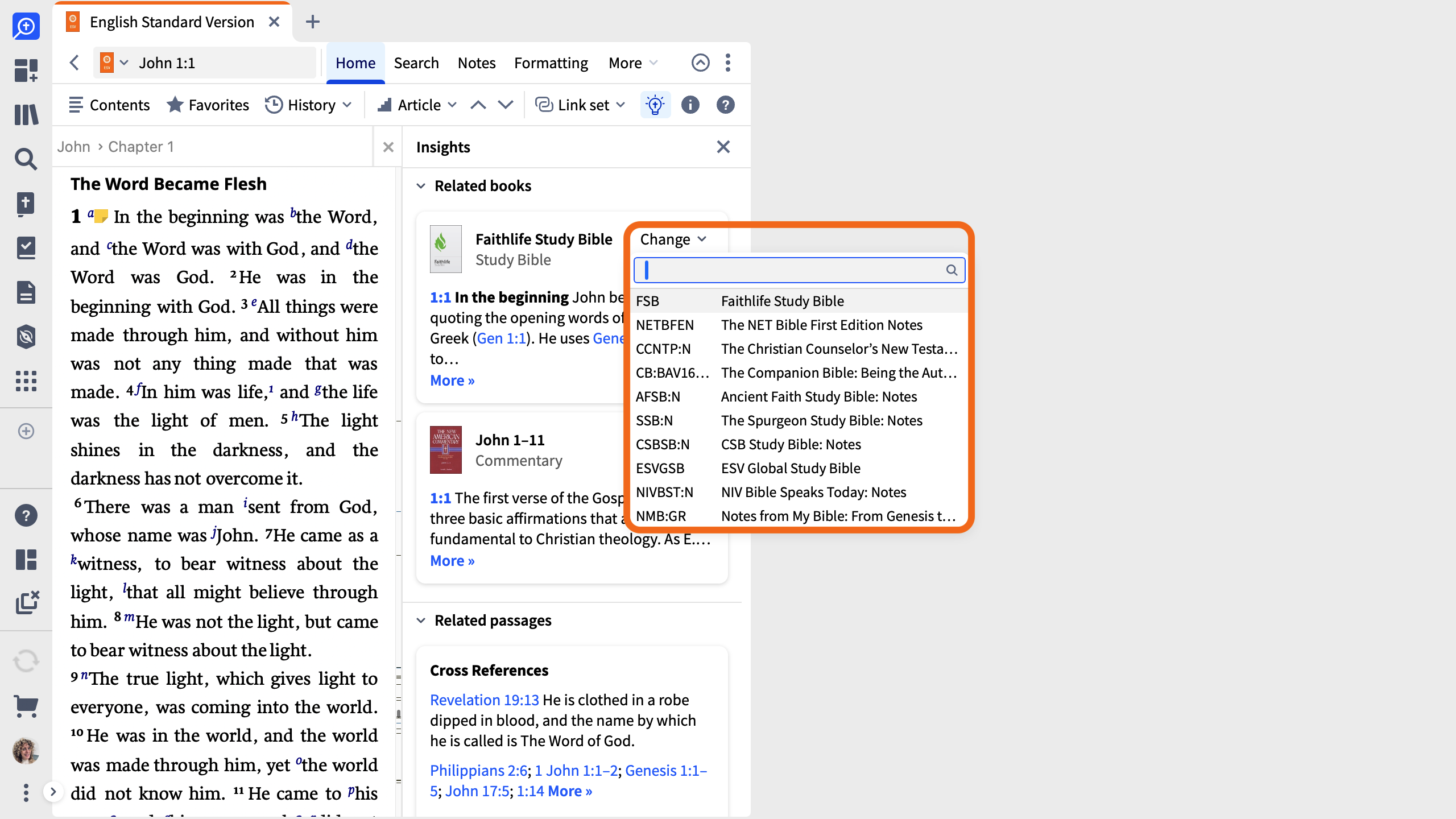
Task: Open the Bible book icon in sidebar
Action: 26,204
